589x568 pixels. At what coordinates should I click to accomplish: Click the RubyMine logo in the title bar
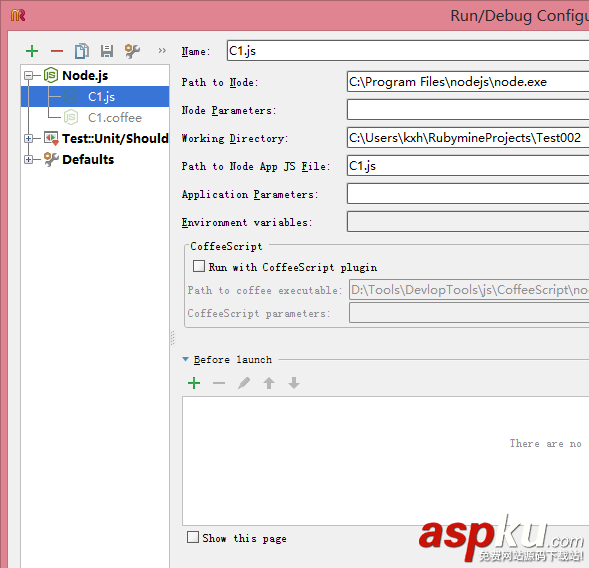(x=18, y=15)
